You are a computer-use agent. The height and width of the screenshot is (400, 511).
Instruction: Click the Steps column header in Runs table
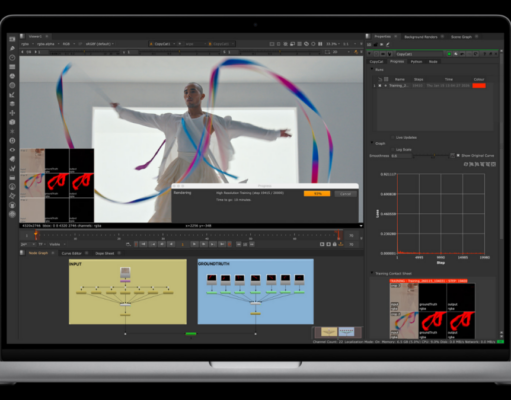[x=418, y=79]
